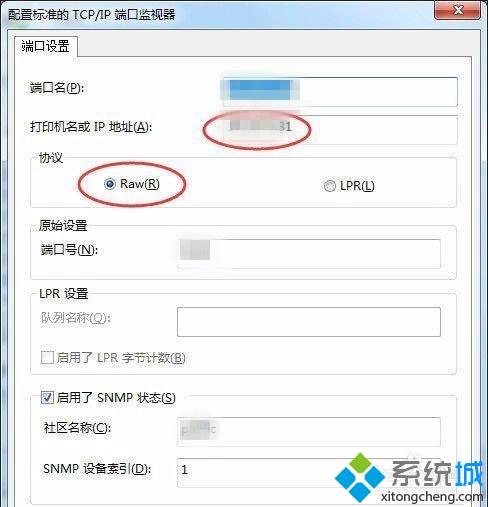Viewport: 488px width, 507px height.
Task: Click the 端口号(N) label
Action: coord(69,249)
